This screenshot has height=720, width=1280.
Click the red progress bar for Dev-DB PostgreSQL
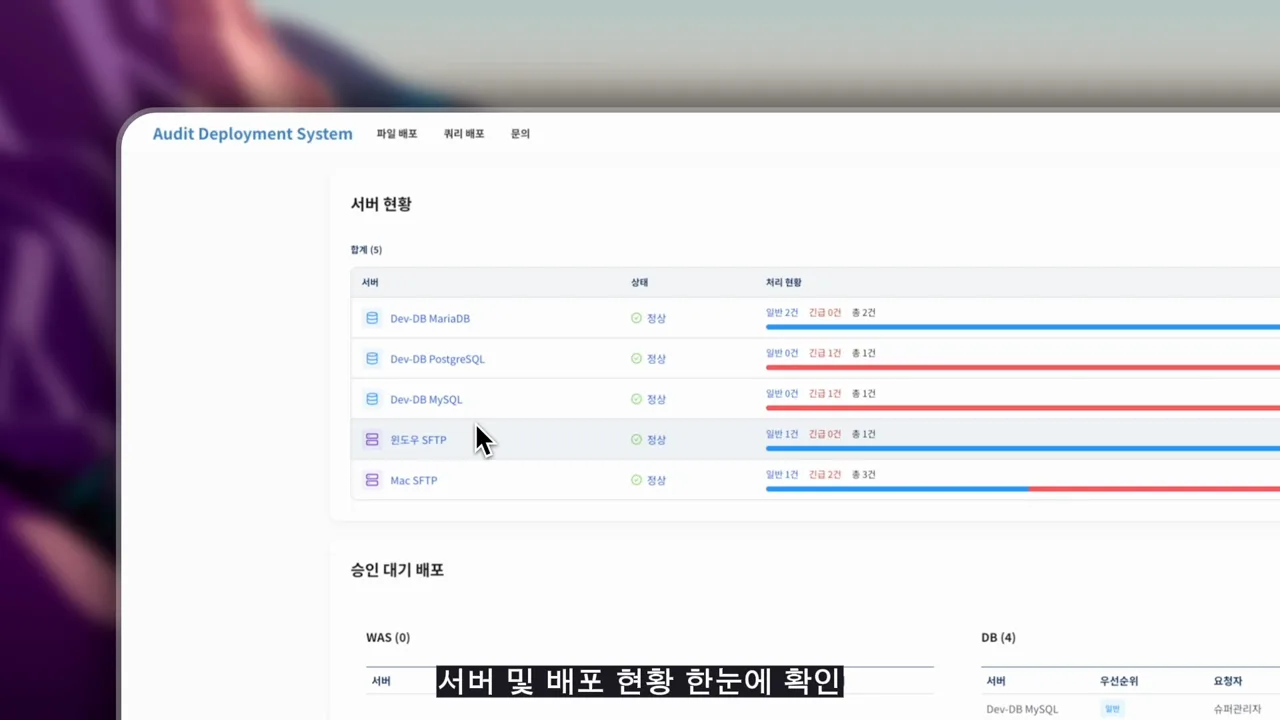tap(1023, 367)
